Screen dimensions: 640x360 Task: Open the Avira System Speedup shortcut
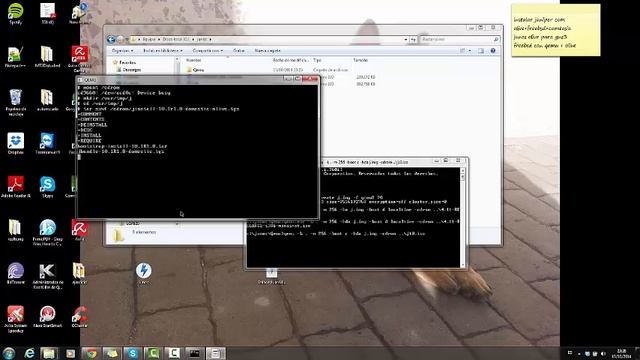click(16, 319)
